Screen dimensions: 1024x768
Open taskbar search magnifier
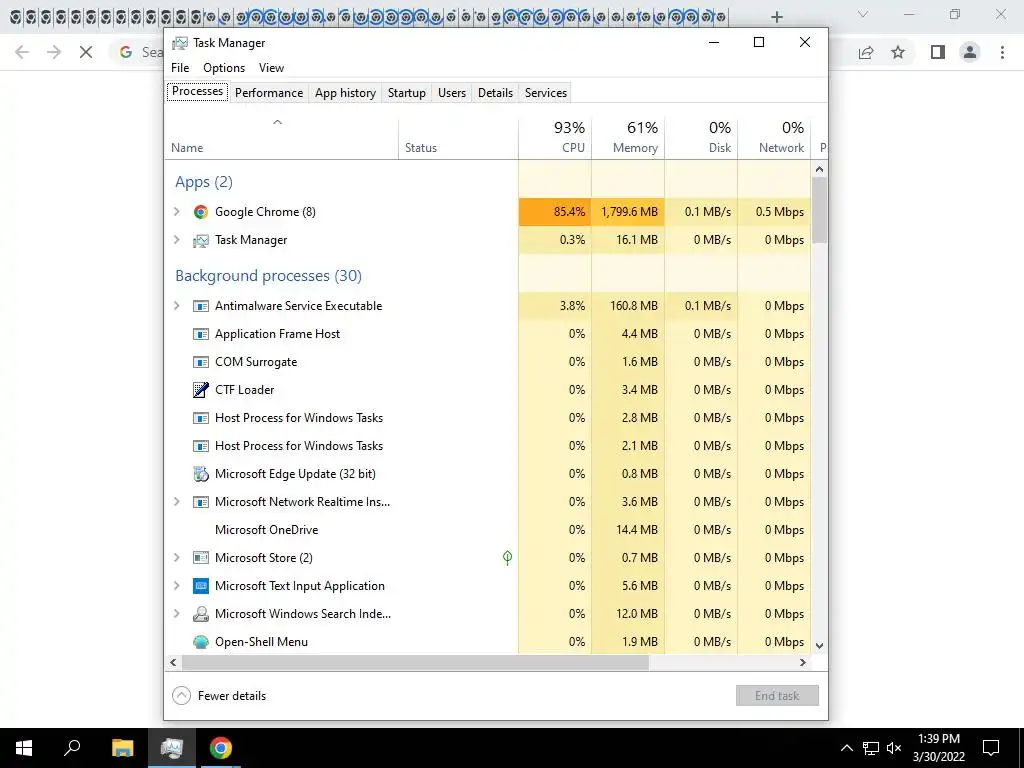(72, 748)
